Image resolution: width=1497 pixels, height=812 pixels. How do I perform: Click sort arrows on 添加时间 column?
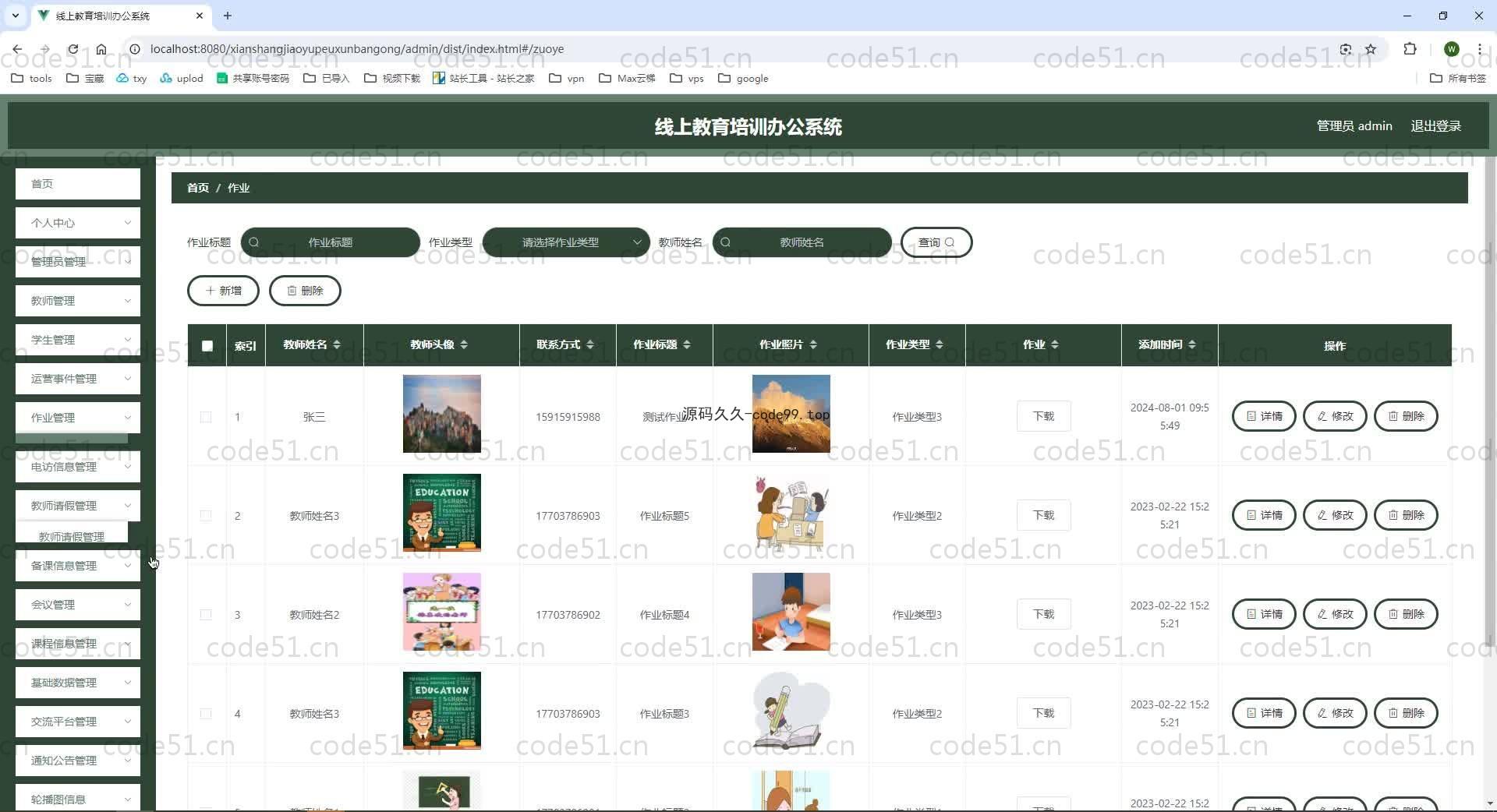click(x=1192, y=344)
